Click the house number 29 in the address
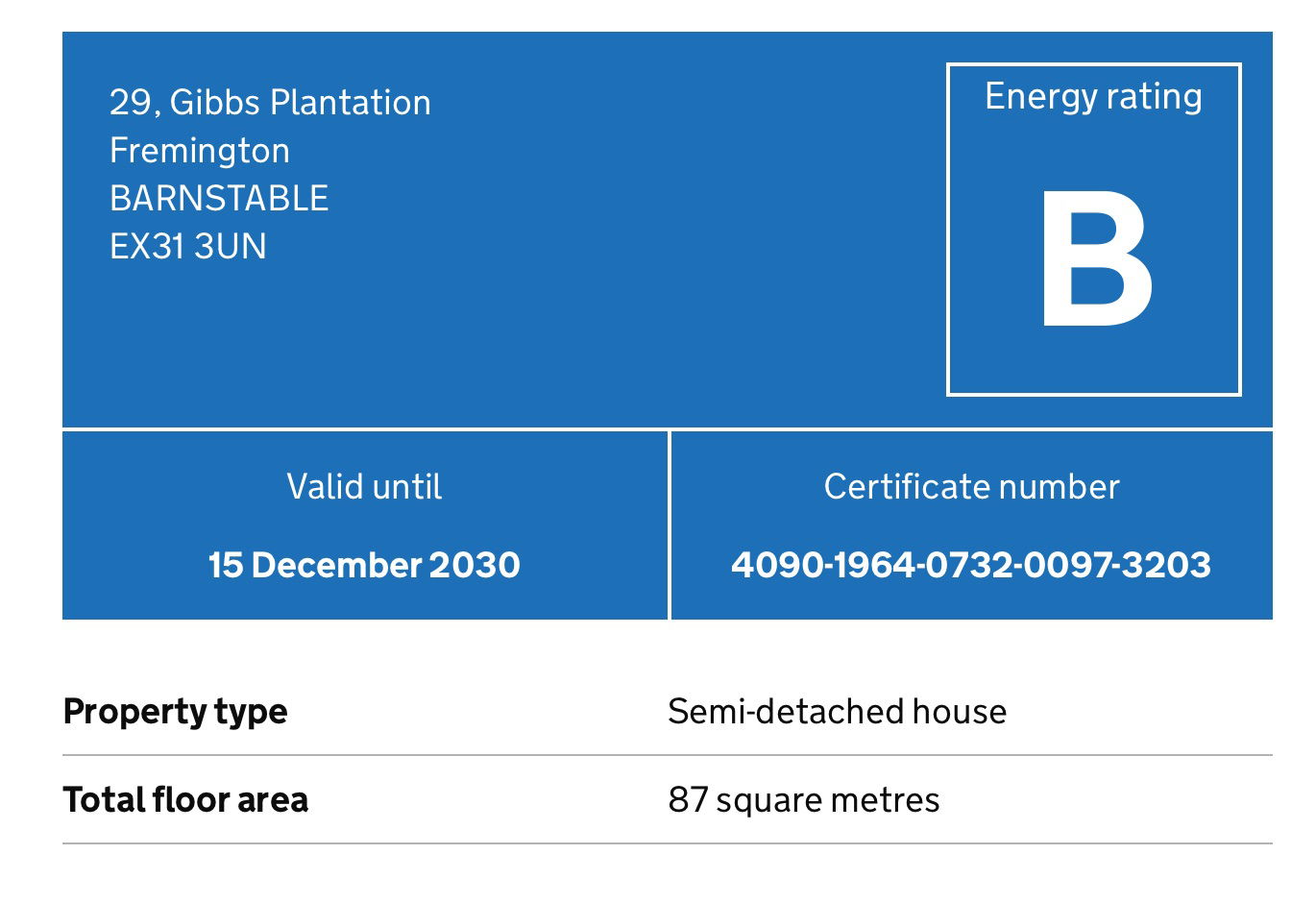The height and width of the screenshot is (903, 1316). 131,103
